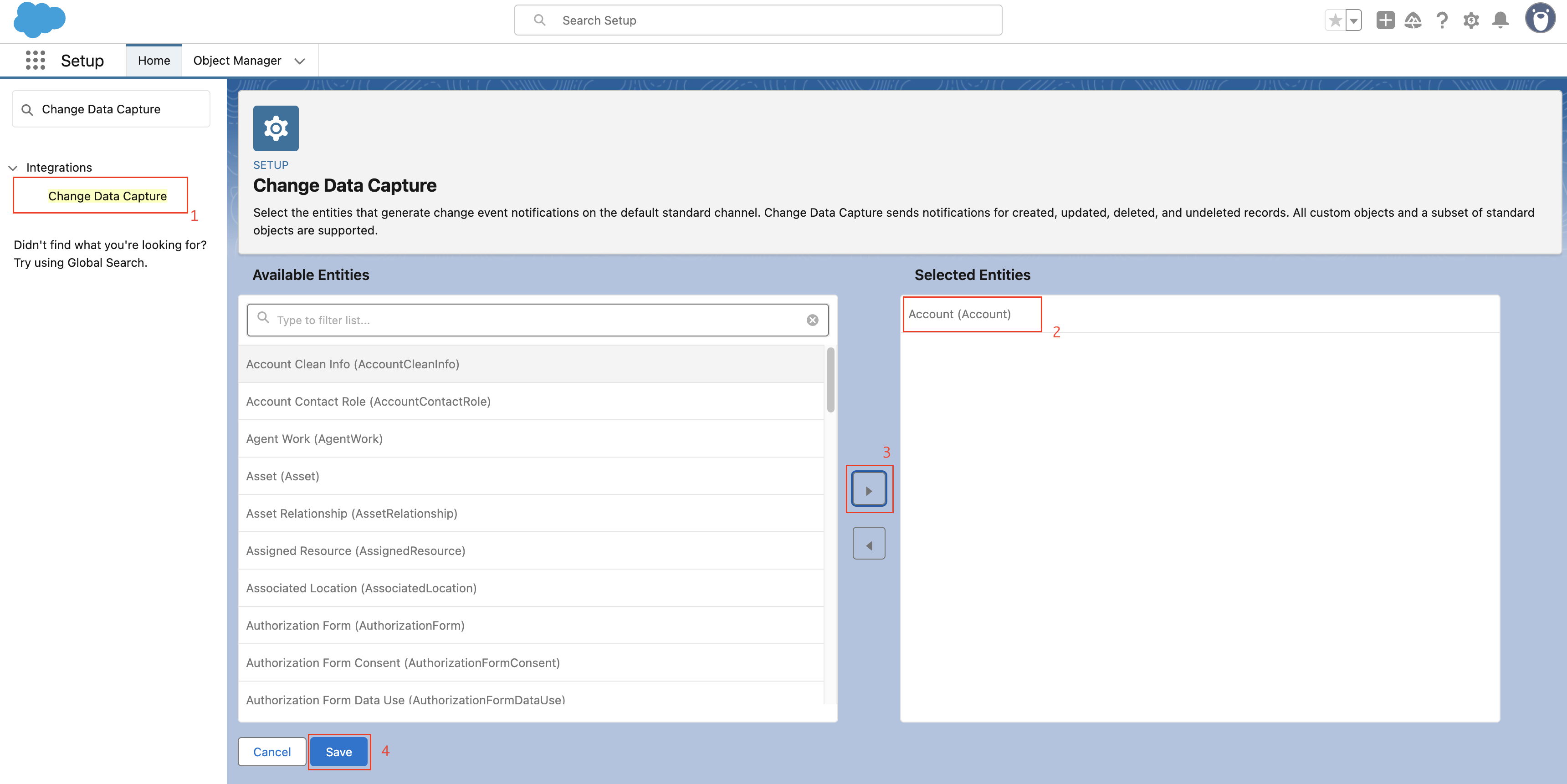Open the global actions plus icon
This screenshot has width=1567, height=784.
coord(1385,20)
